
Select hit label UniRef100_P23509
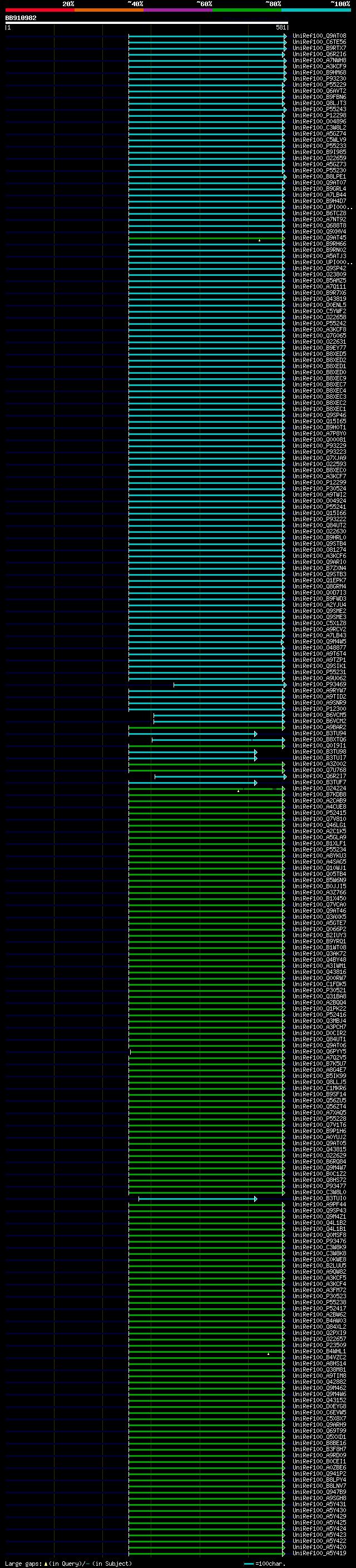tap(319, 1346)
